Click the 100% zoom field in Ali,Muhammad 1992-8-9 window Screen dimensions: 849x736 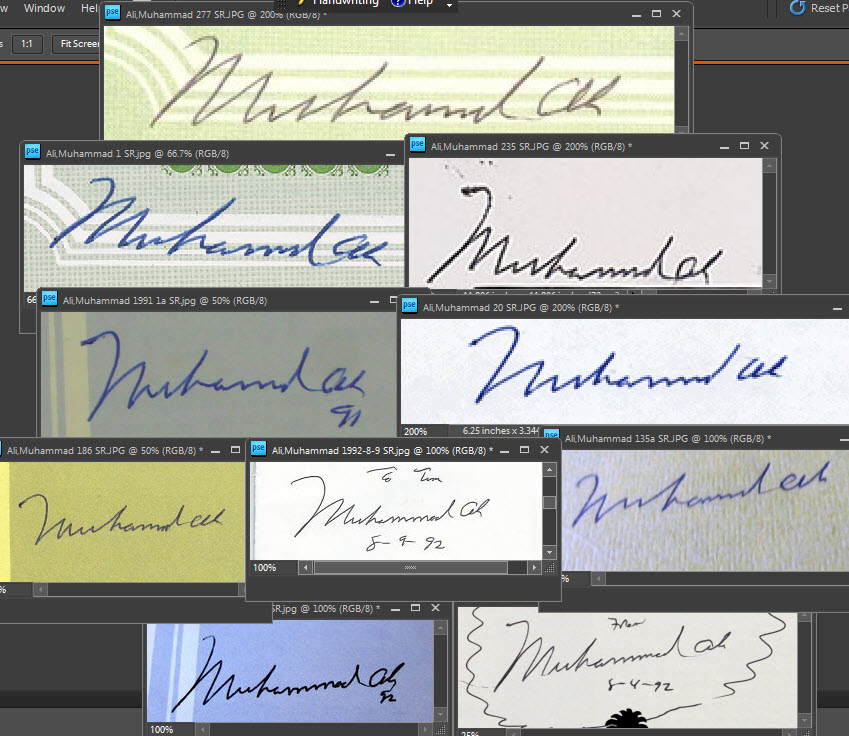click(265, 568)
